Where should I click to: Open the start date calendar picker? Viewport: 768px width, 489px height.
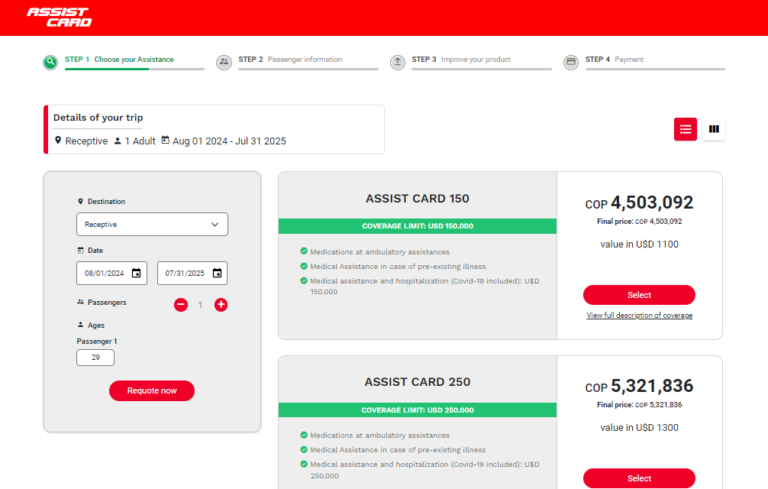(x=137, y=273)
